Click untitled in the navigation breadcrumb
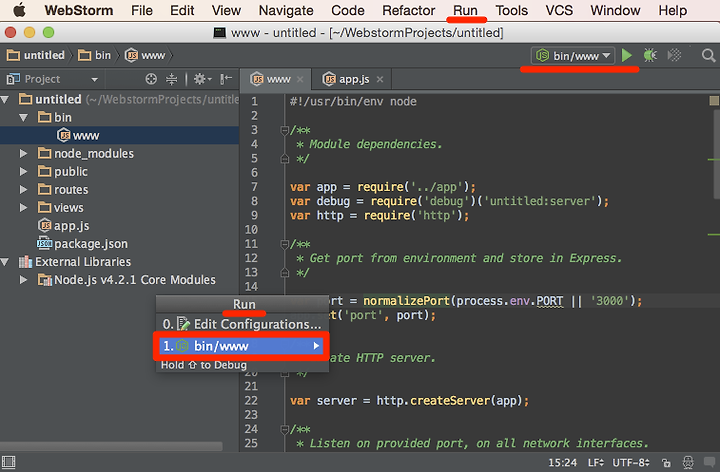The image size is (720, 472). click(x=36, y=56)
